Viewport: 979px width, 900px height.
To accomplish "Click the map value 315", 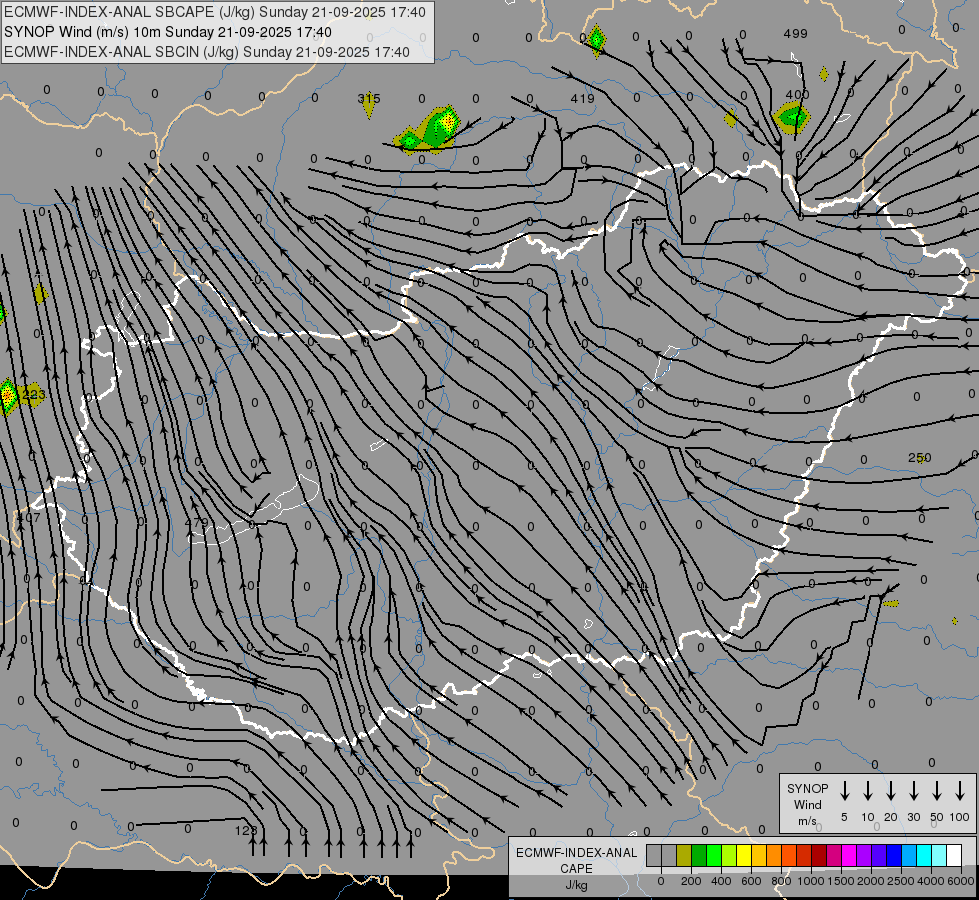I will [x=369, y=98].
